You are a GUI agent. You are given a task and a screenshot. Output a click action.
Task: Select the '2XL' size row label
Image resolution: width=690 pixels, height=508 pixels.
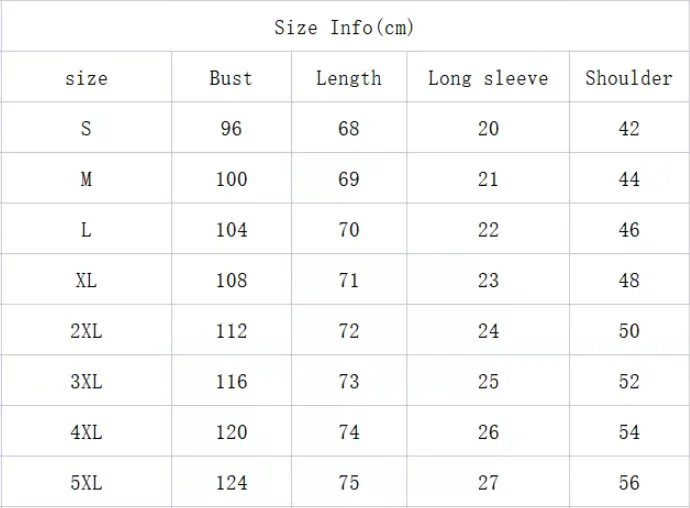click(x=86, y=331)
